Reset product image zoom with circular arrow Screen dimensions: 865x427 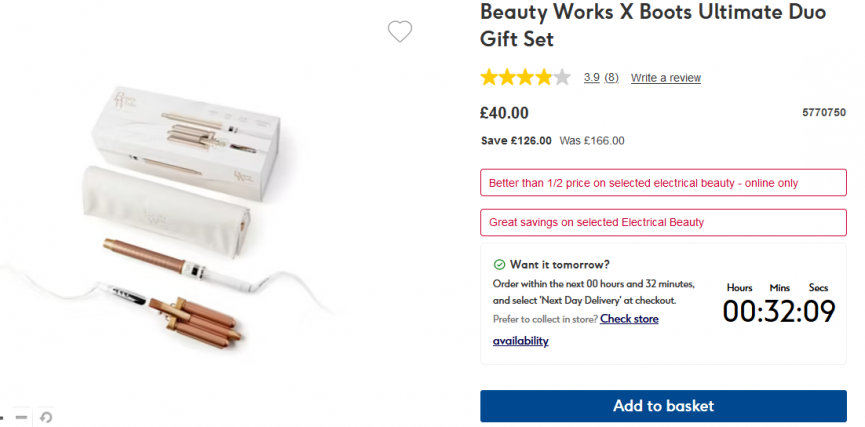point(46,416)
